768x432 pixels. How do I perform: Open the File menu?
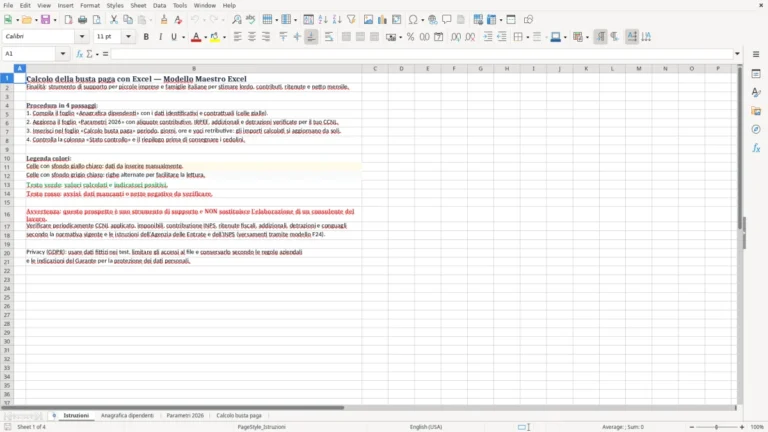(8, 5)
